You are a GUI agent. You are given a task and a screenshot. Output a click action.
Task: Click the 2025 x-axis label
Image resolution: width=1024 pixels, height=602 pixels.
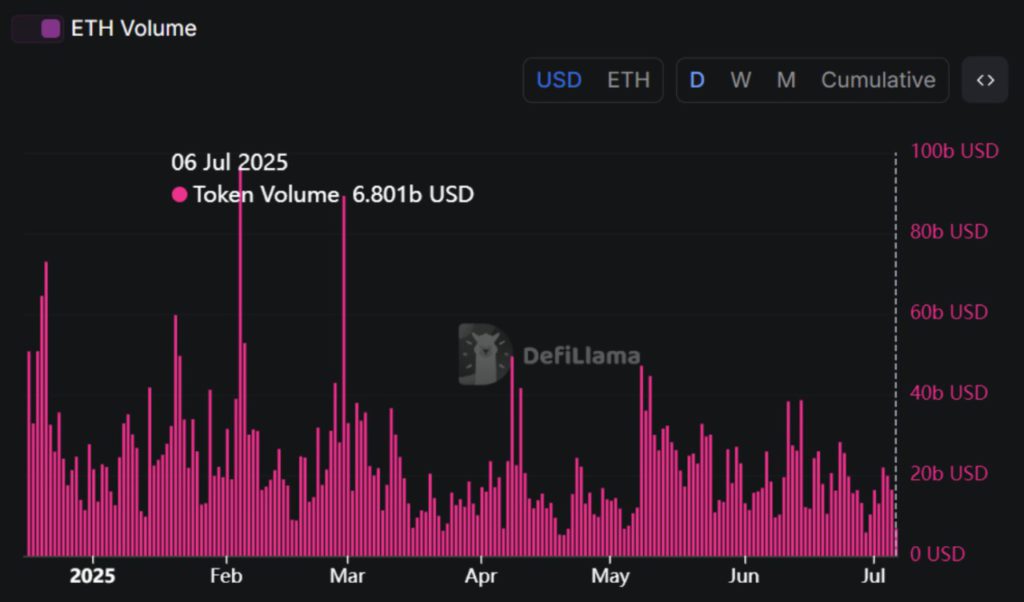pyautogui.click(x=92, y=577)
